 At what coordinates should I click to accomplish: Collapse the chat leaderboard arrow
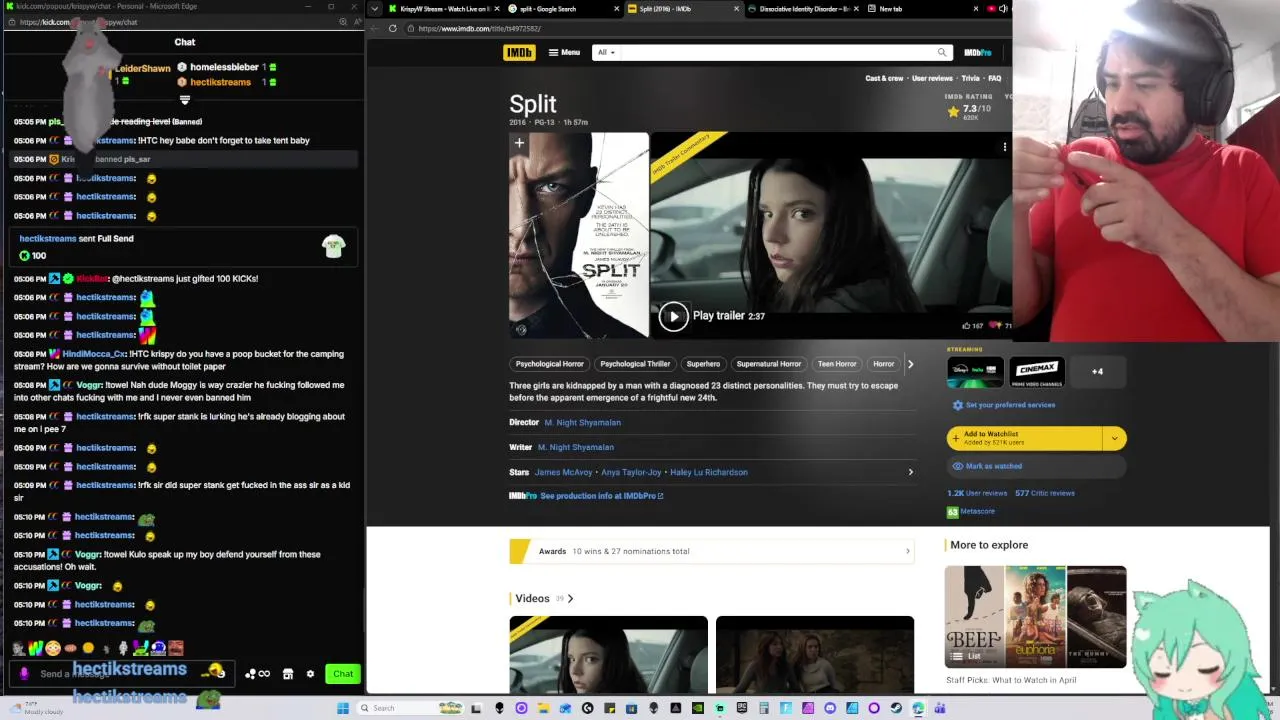click(x=184, y=100)
